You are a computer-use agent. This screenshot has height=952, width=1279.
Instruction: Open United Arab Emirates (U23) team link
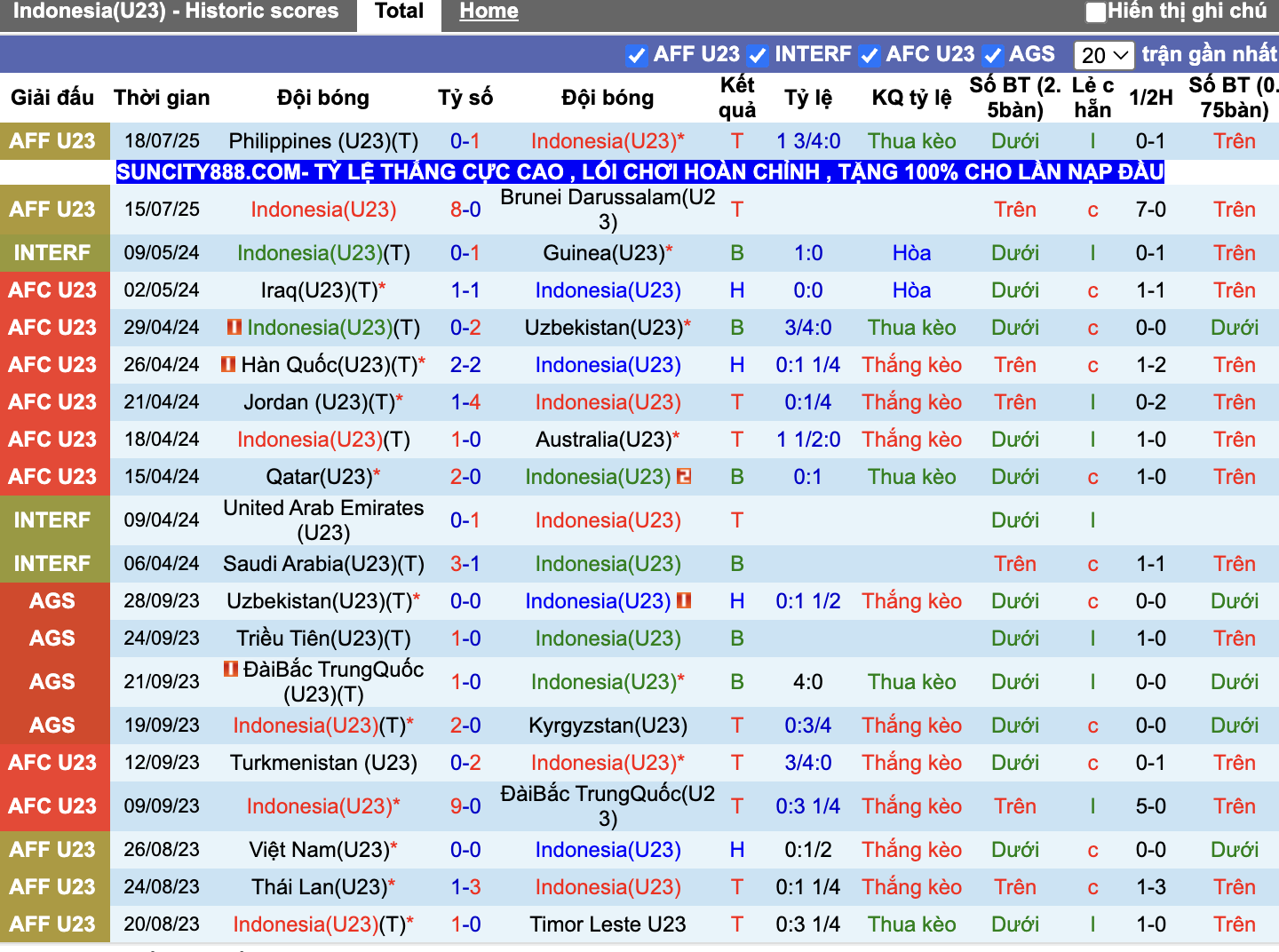pyautogui.click(x=323, y=520)
